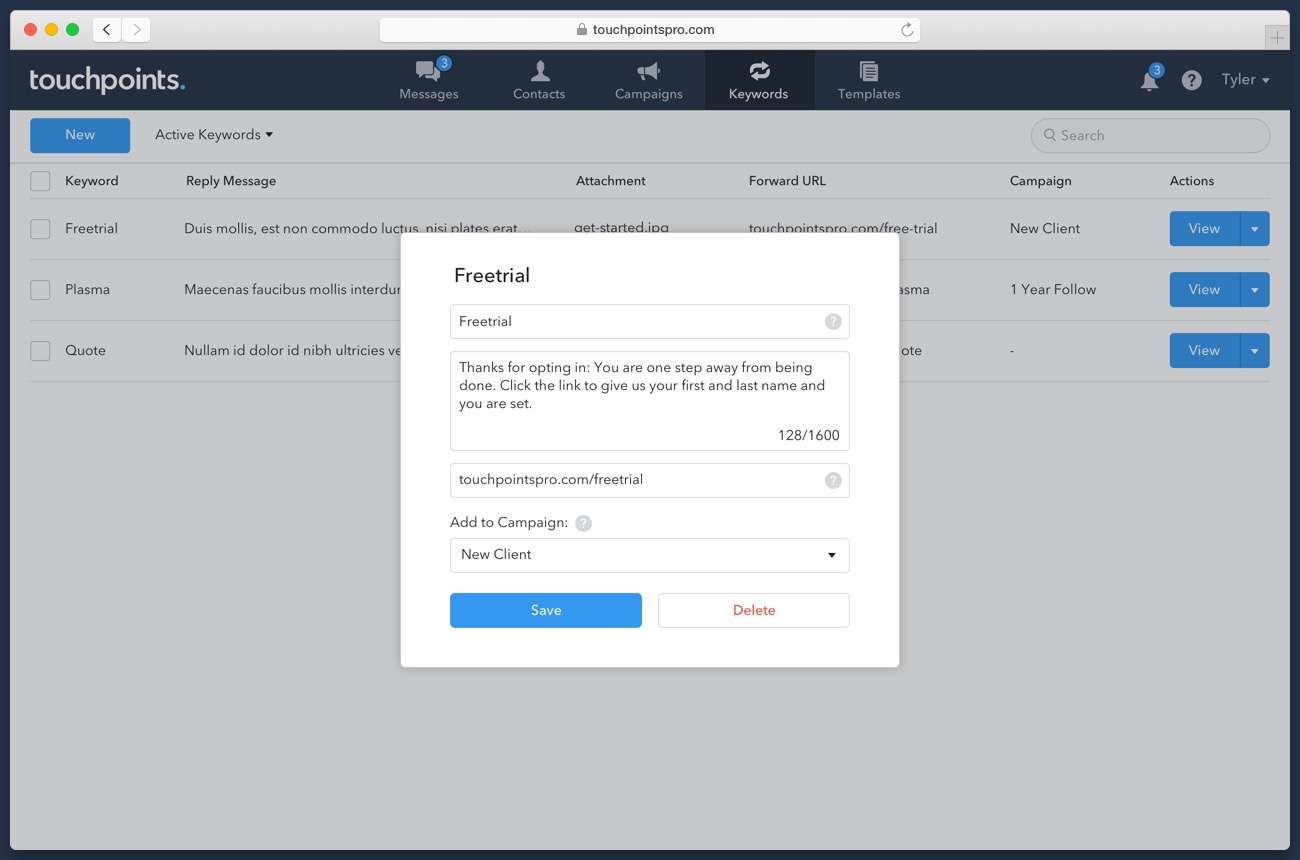Viewport: 1300px width, 860px height.
Task: Select the Plasma keyword checkbox
Action: click(x=40, y=289)
